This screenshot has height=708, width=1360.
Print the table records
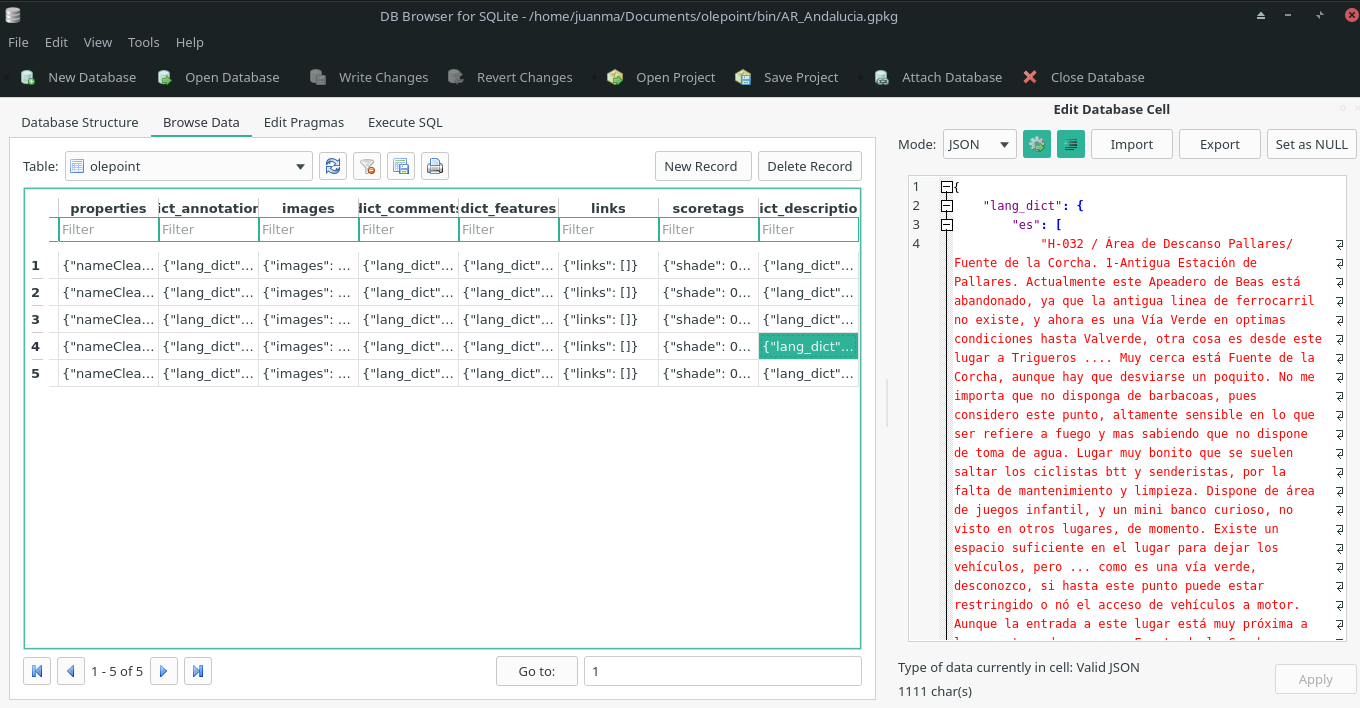pos(435,166)
